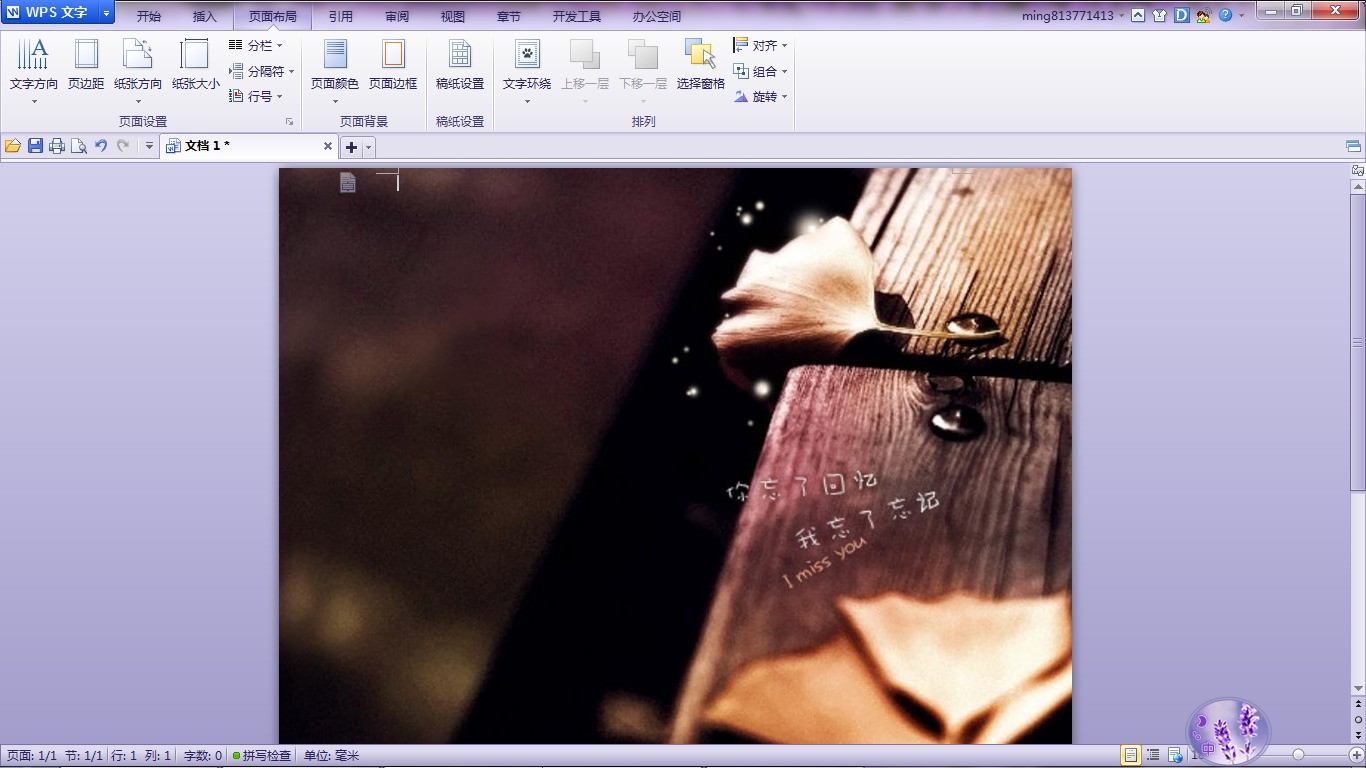Open the account dropdown beside ming813771413

tap(1121, 16)
